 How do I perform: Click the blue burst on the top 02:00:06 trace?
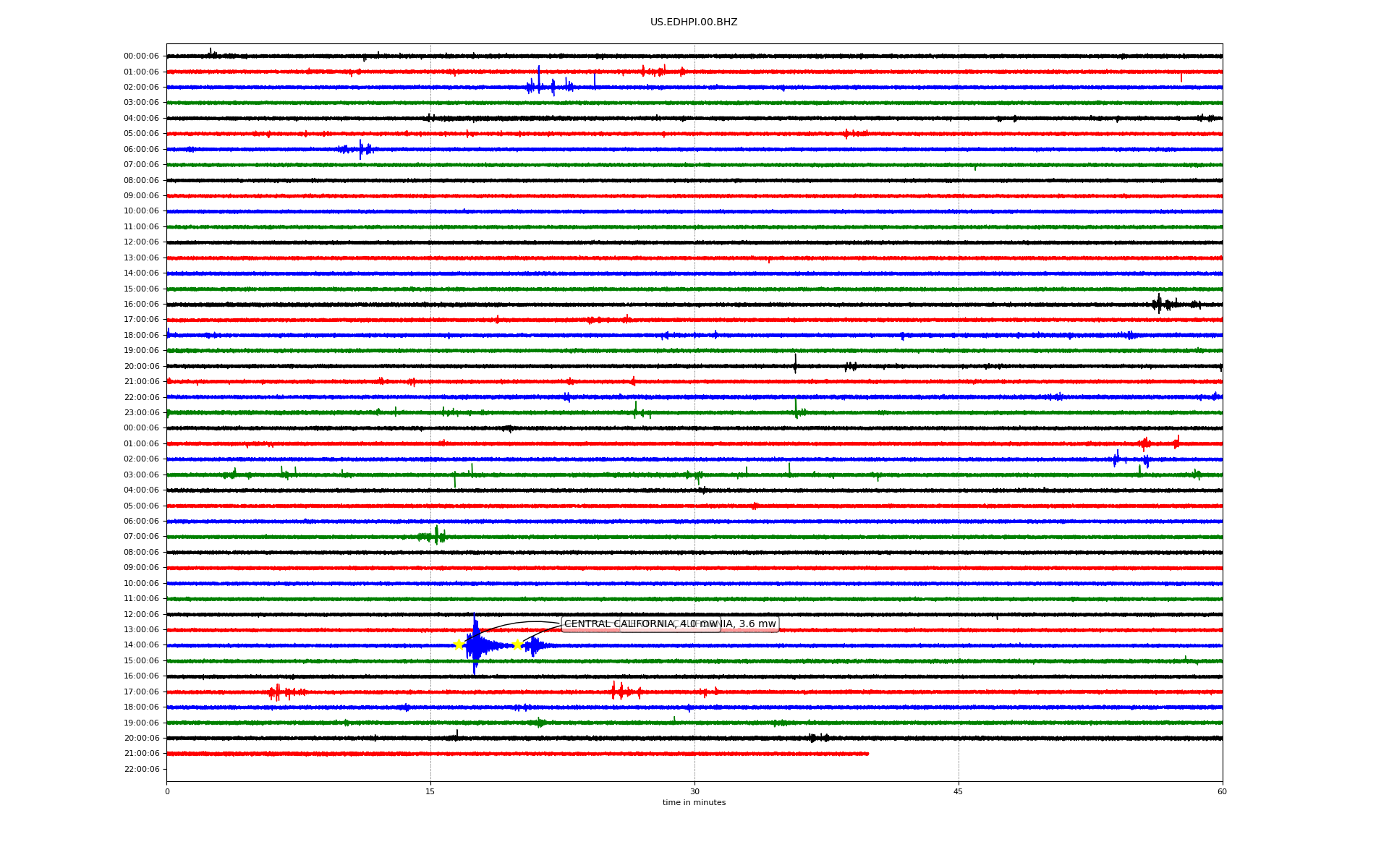click(x=539, y=87)
